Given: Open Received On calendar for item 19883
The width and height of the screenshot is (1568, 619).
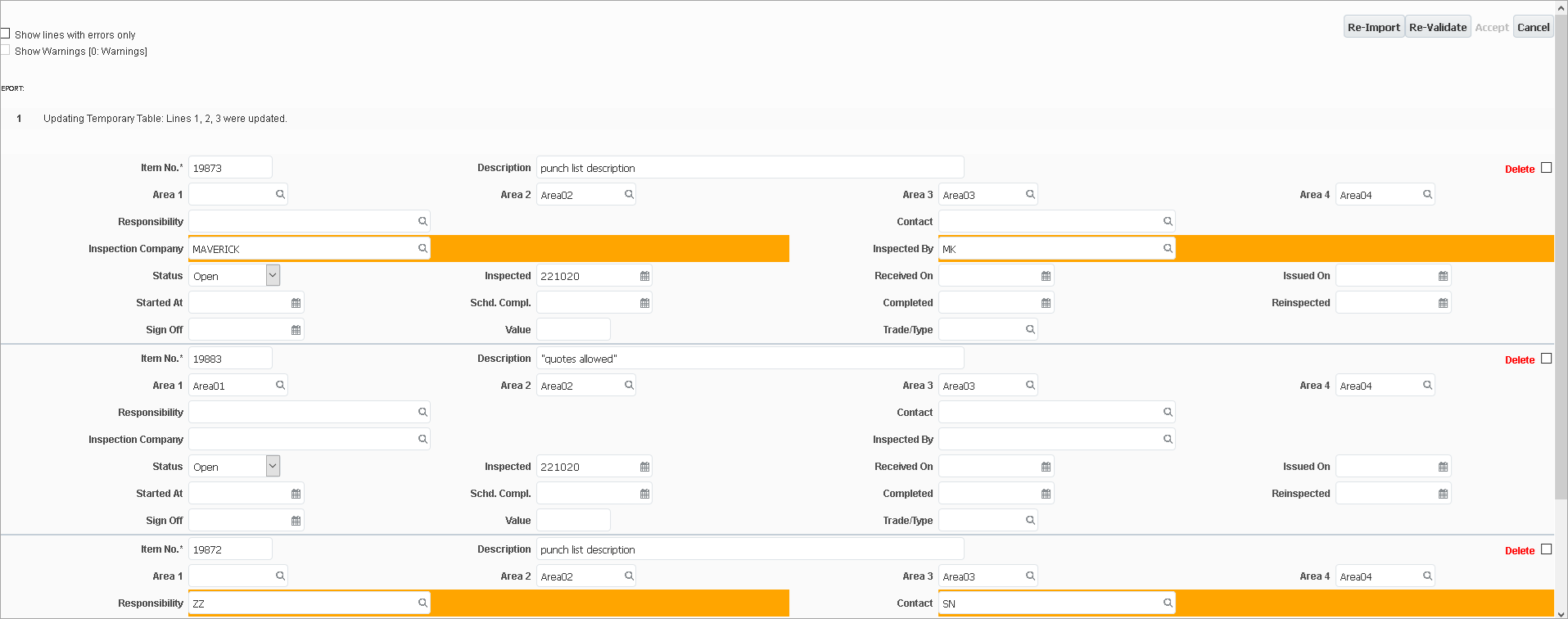Looking at the screenshot, I should (x=1046, y=467).
